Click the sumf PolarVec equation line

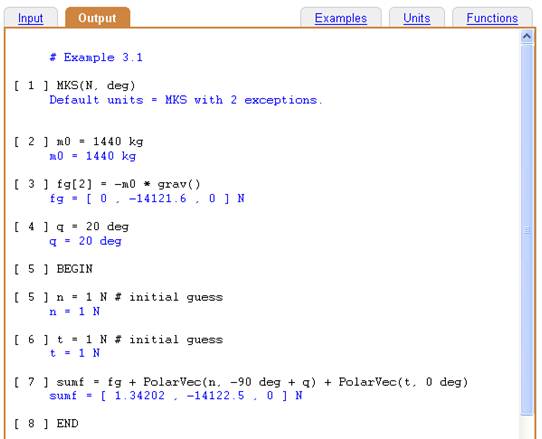[241, 382]
